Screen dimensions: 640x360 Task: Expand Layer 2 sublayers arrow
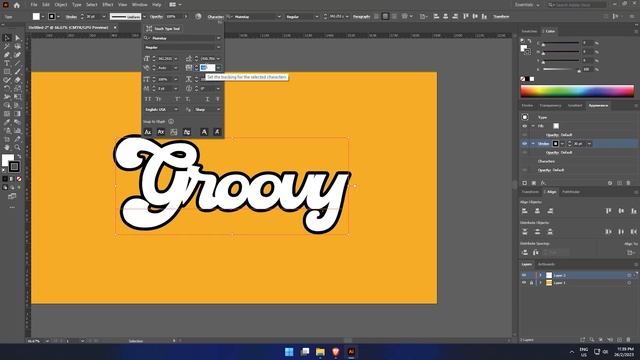(x=540, y=275)
